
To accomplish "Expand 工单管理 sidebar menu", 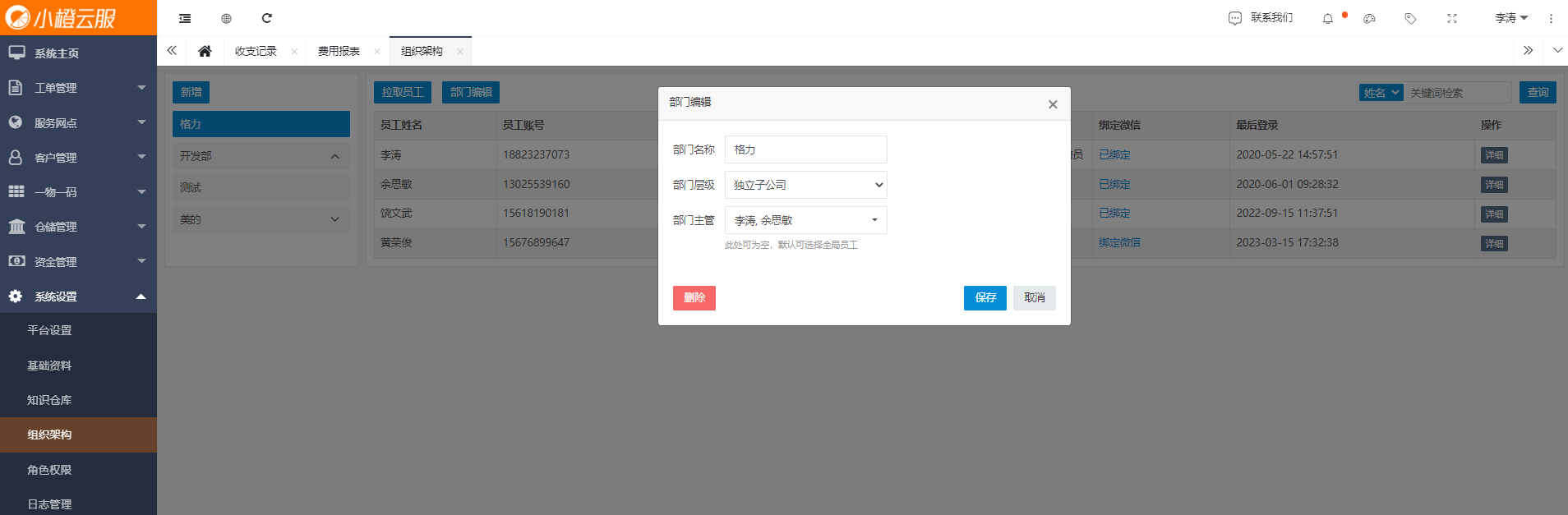I will 78,87.
